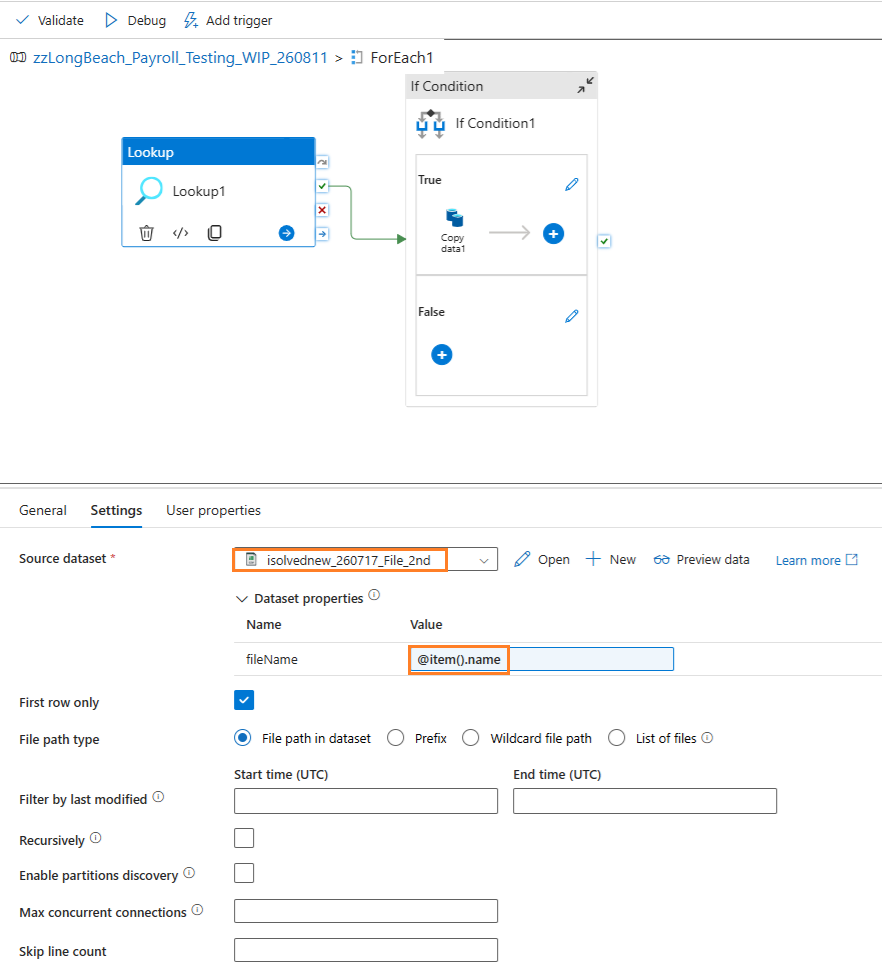Click the End time (UTC) field
This screenshot has width=882, height=972.
[645, 801]
